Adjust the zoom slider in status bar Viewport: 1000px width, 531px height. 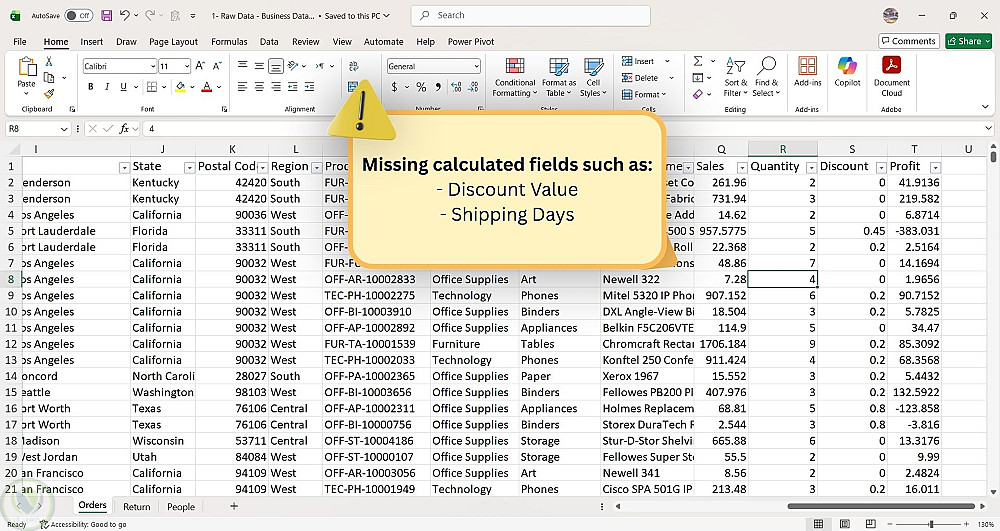[931, 524]
